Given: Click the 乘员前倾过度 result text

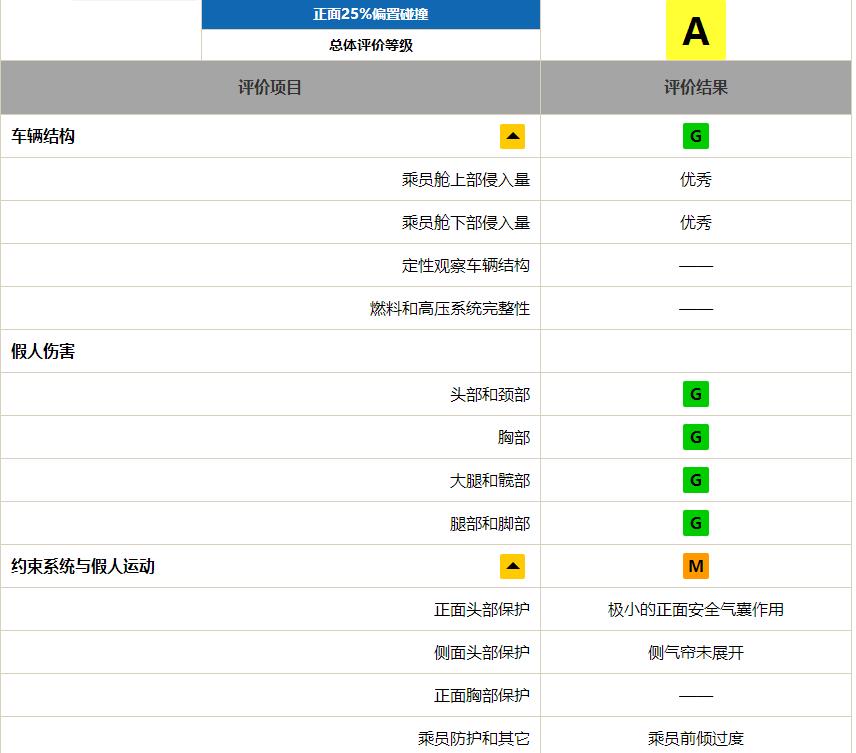Looking at the screenshot, I should point(696,739).
